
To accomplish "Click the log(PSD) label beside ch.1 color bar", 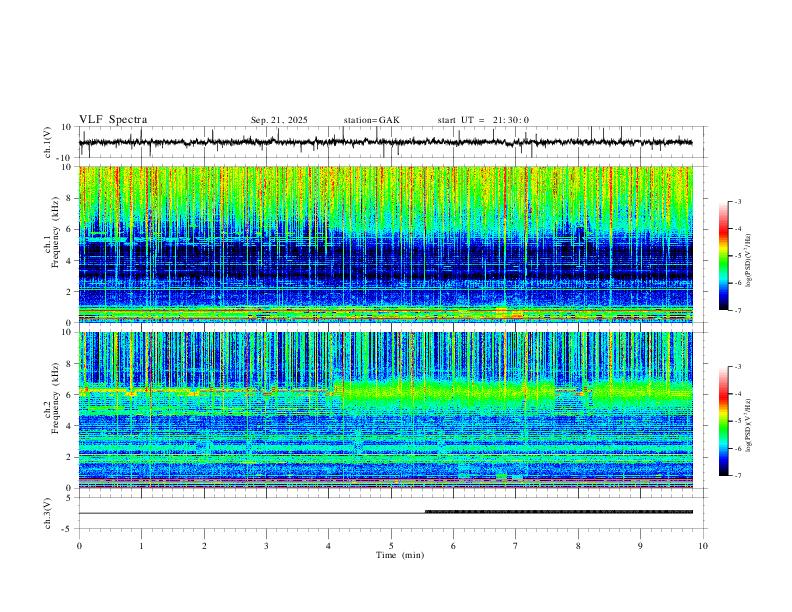I will click(x=748, y=260).
